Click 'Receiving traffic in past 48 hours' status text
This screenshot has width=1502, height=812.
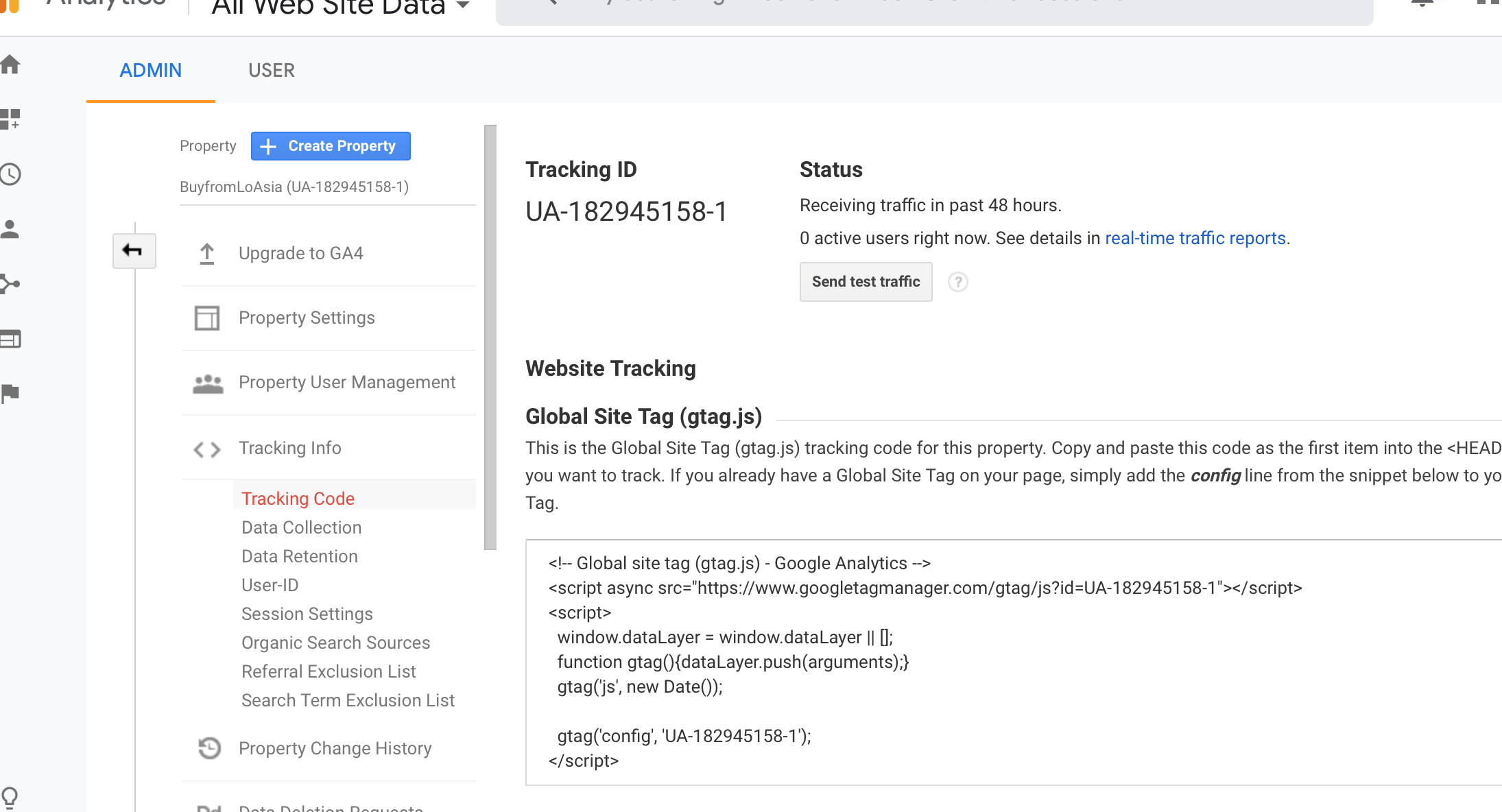click(930, 205)
